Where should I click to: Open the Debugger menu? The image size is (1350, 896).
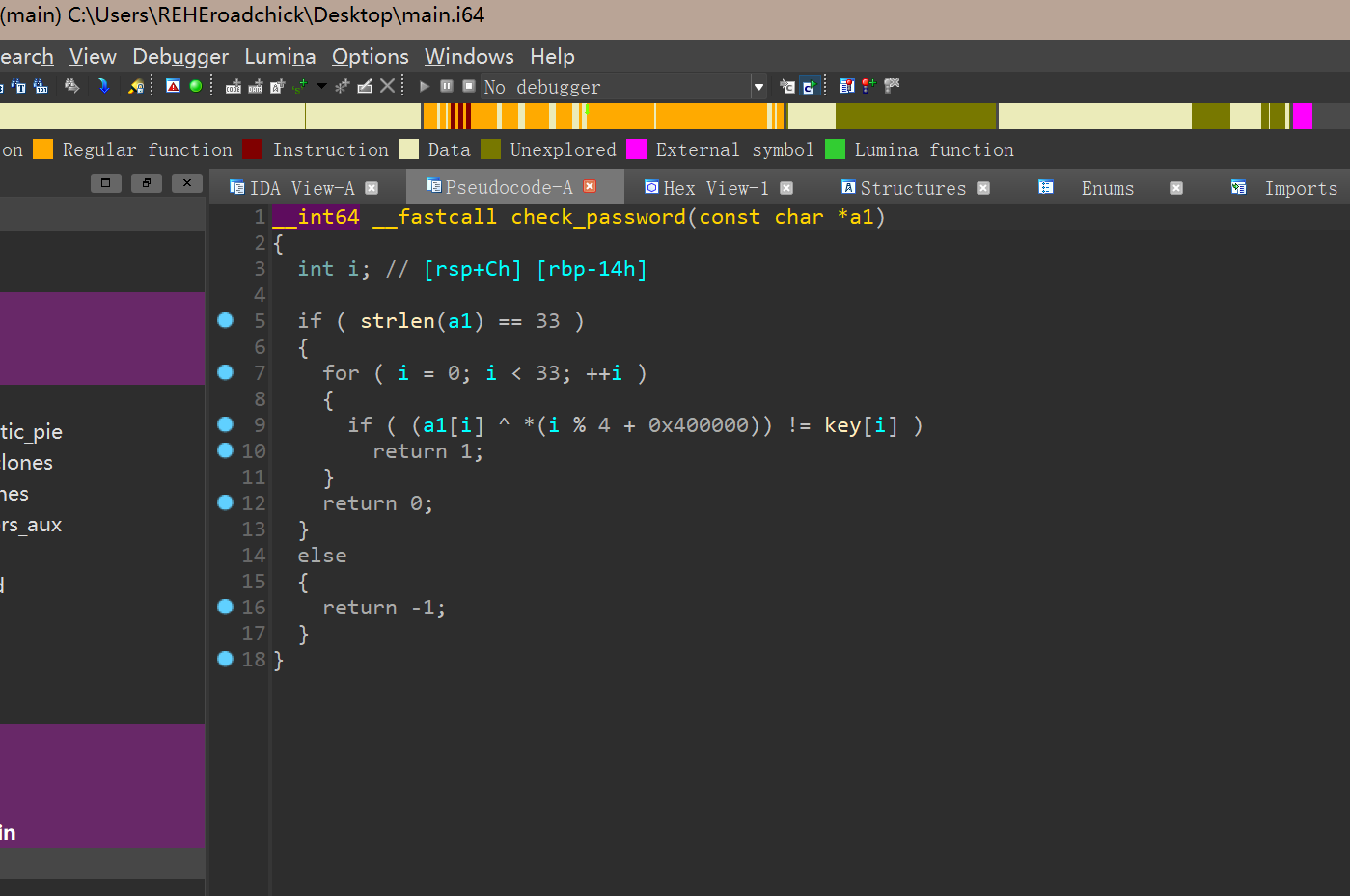coord(180,57)
